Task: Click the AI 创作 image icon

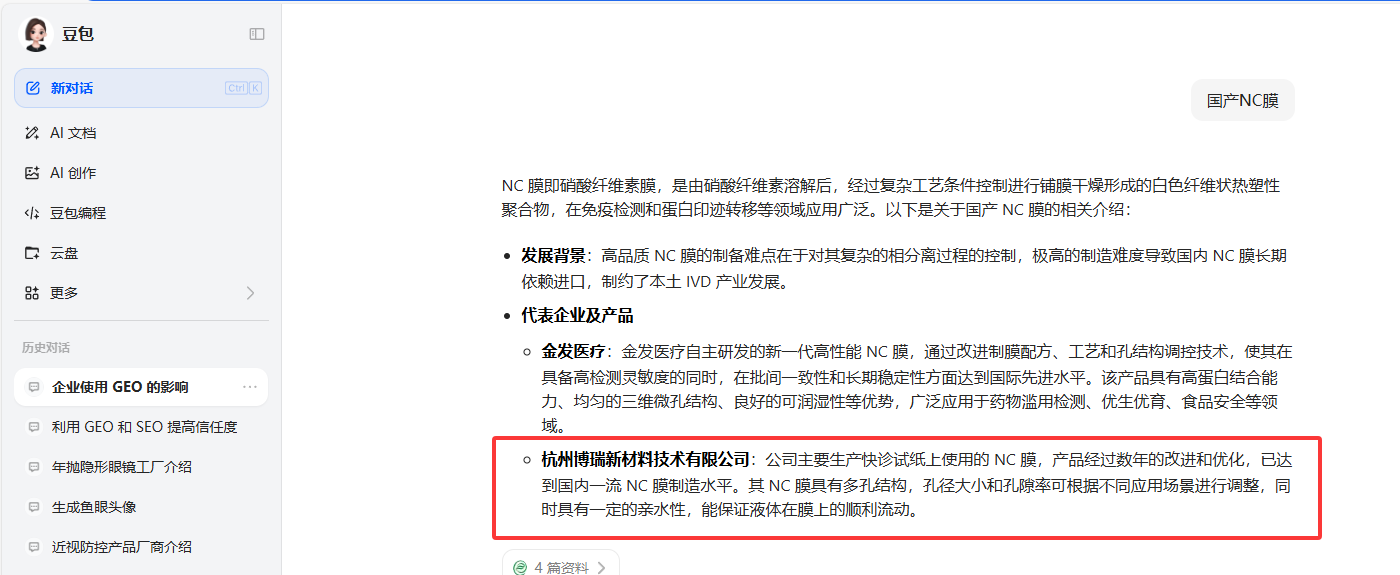Action: pyautogui.click(x=32, y=173)
